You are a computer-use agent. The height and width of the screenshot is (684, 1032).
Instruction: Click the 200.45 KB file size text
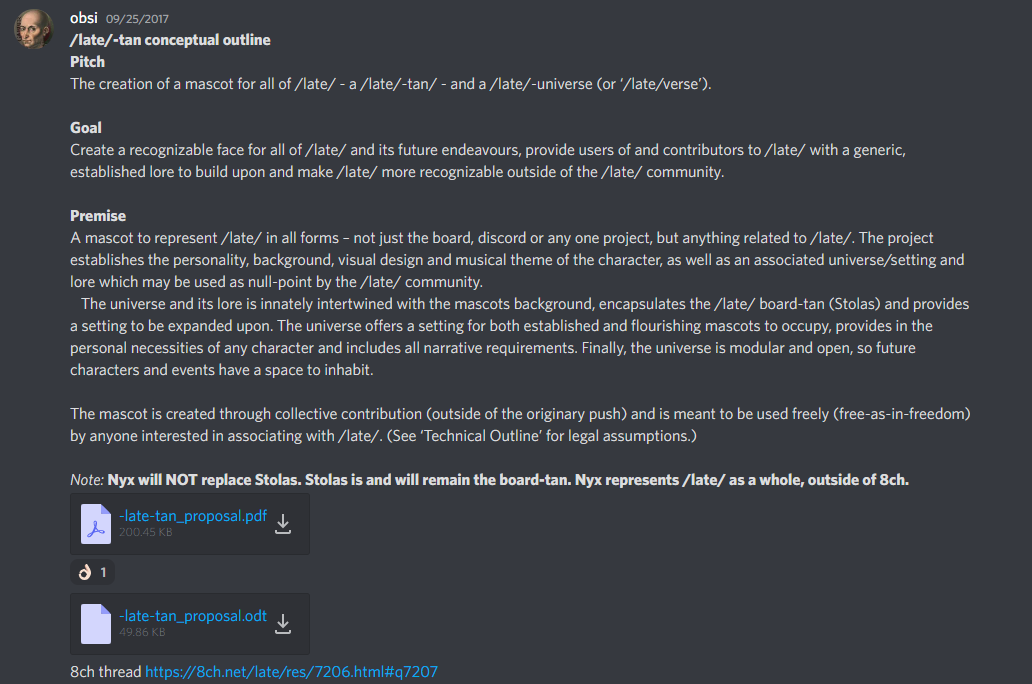pos(145,532)
